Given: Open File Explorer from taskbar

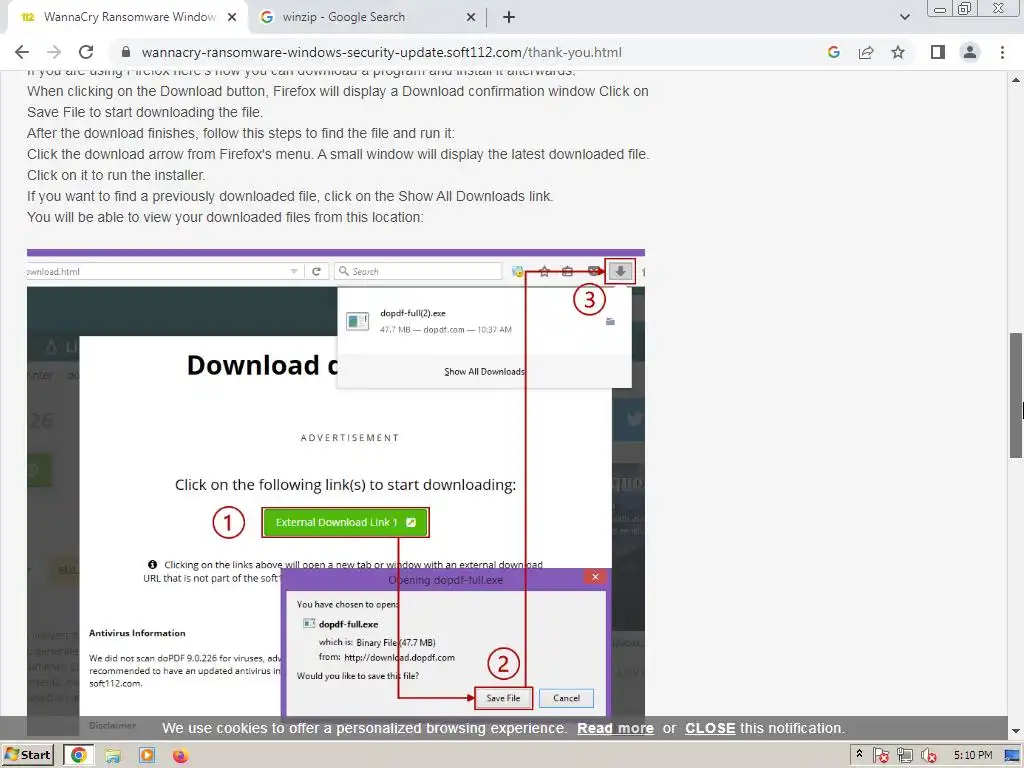Looking at the screenshot, I should [113, 756].
